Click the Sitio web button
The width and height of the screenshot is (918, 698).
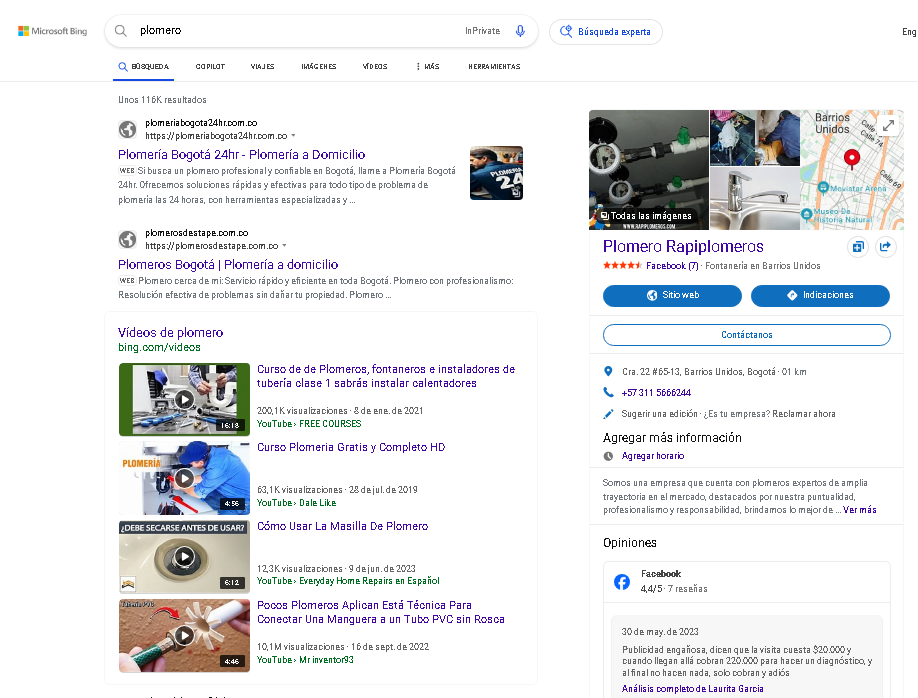click(672, 295)
